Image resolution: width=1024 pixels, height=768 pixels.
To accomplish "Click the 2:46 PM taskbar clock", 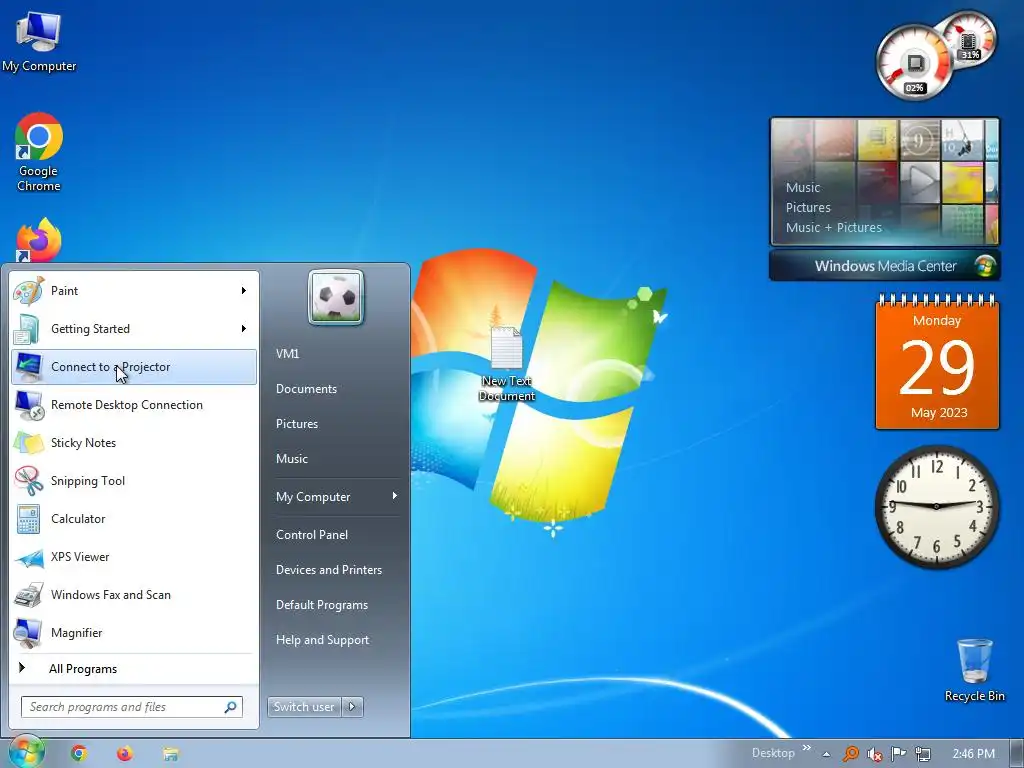I will pos(973,754).
